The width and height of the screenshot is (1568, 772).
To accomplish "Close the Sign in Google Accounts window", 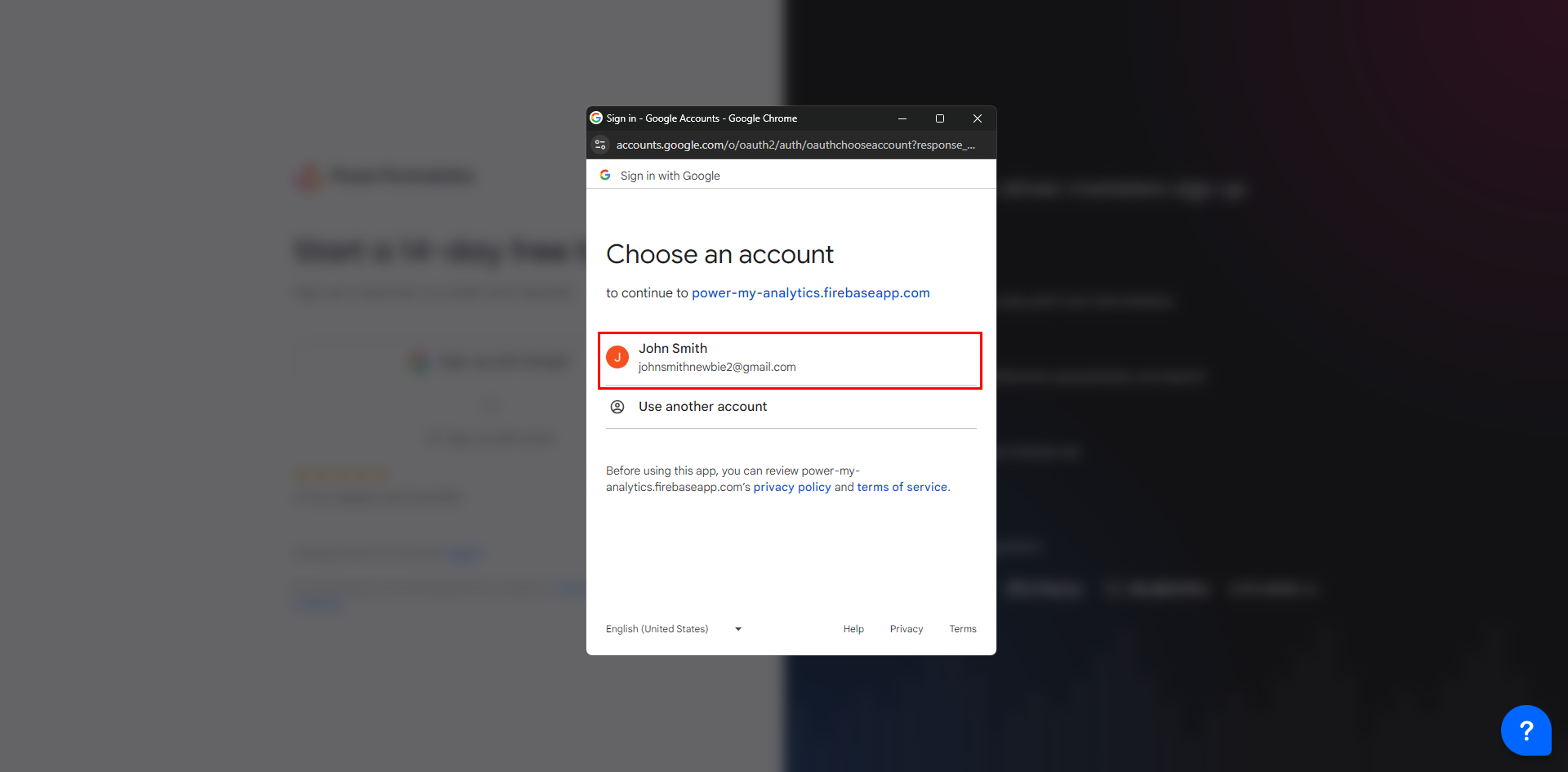I will tap(978, 118).
